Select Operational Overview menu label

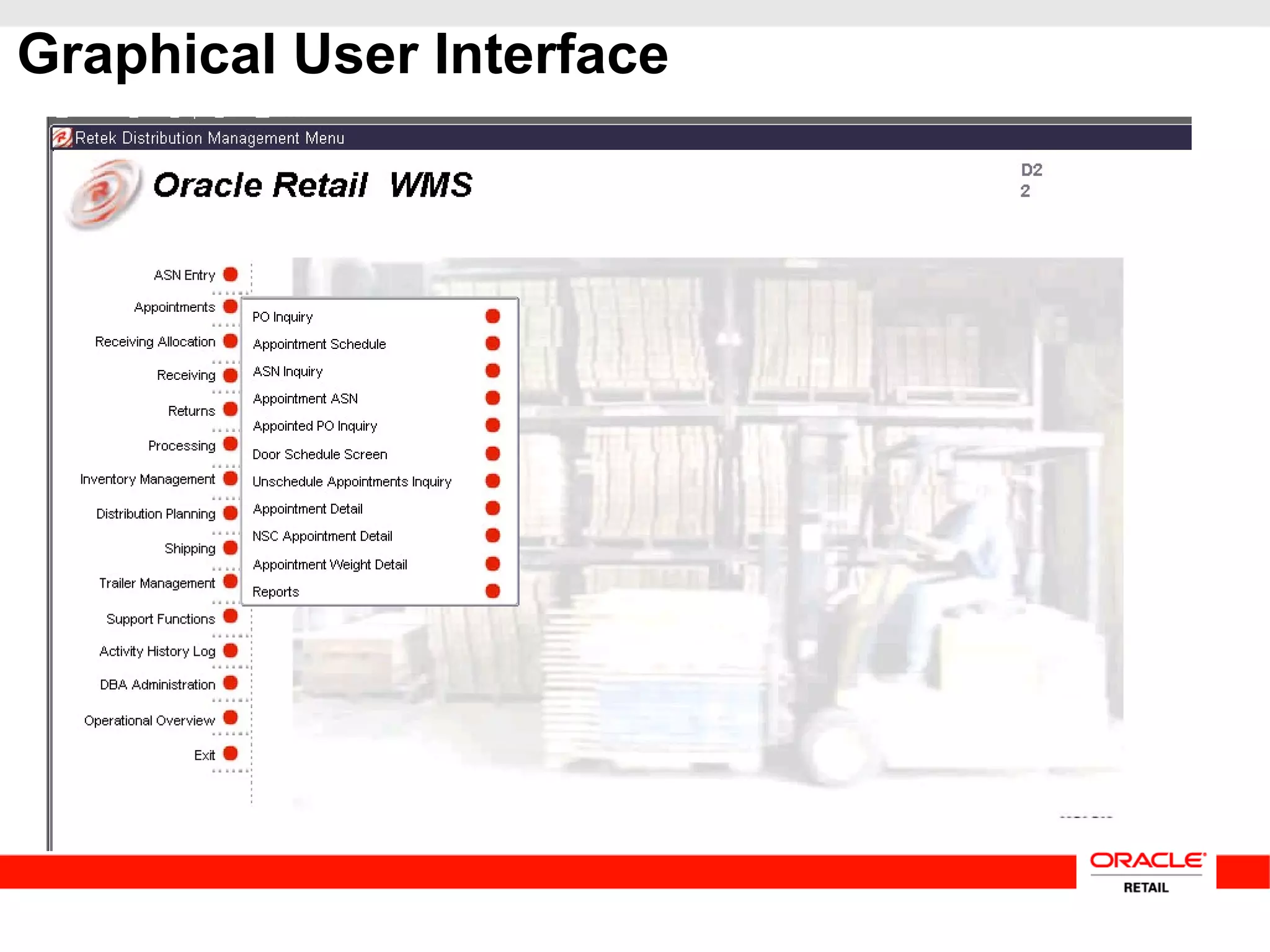pyautogui.click(x=149, y=721)
